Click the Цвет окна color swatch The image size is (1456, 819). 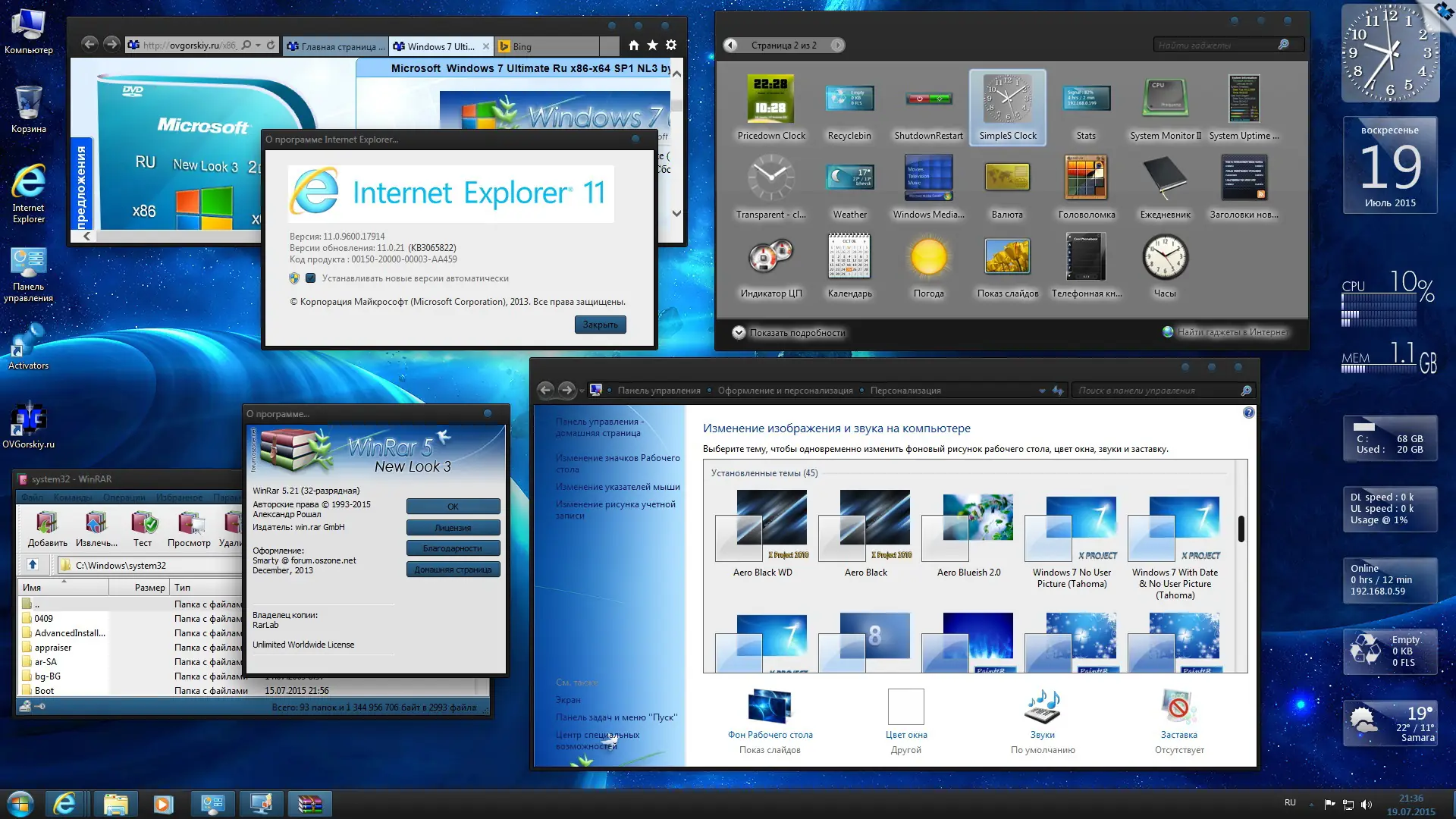pos(905,706)
